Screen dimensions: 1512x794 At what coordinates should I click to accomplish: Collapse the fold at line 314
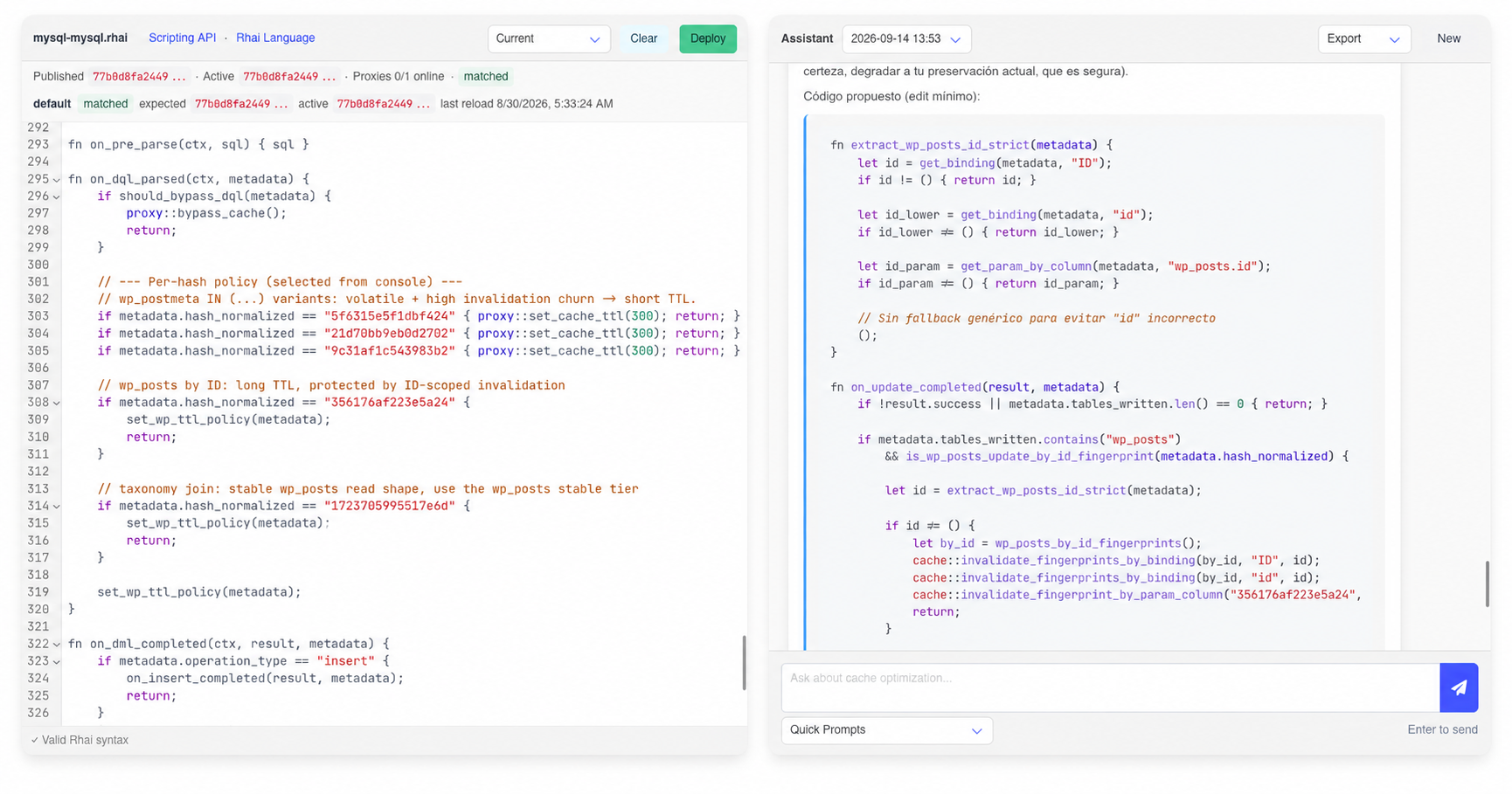coord(57,507)
